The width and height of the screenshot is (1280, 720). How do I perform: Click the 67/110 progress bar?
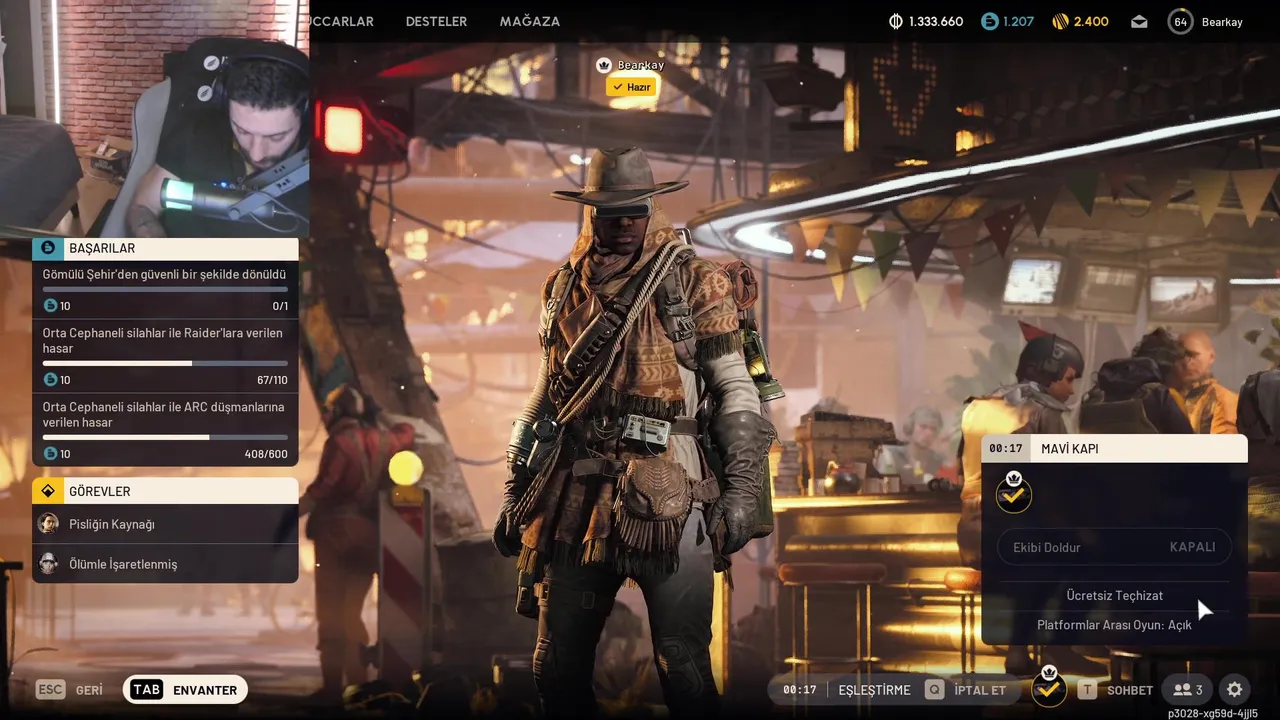[x=165, y=363]
